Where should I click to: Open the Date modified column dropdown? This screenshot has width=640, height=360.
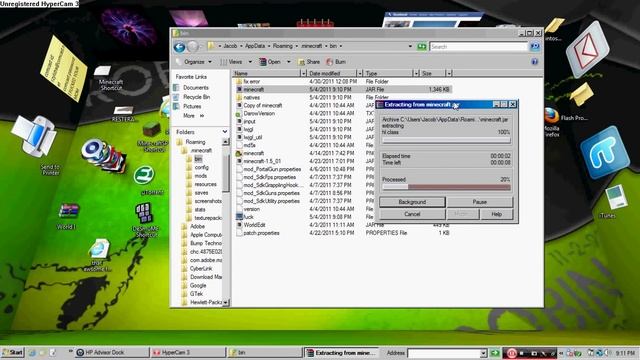pyautogui.click(x=359, y=73)
